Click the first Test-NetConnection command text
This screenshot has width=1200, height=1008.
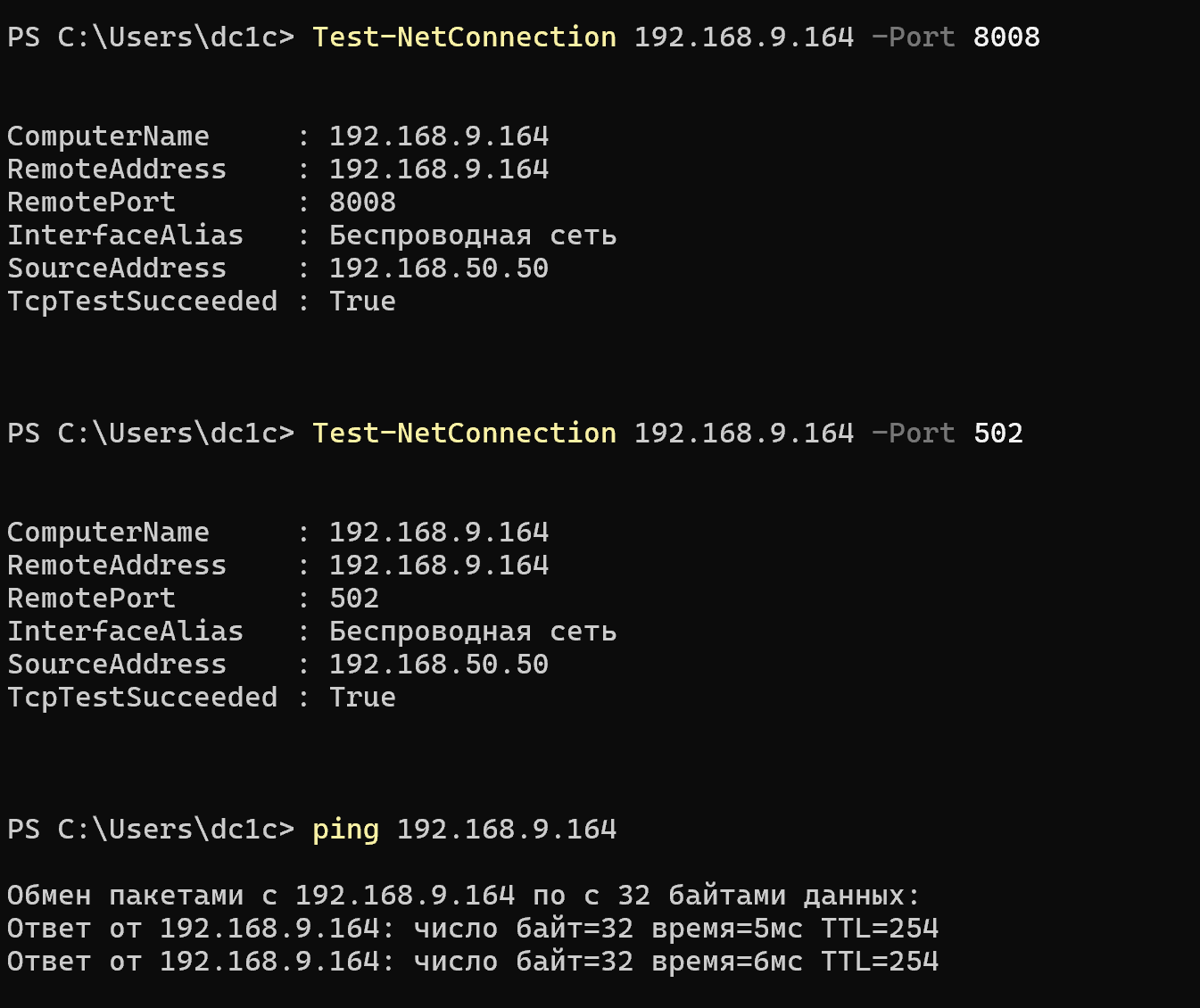464,37
